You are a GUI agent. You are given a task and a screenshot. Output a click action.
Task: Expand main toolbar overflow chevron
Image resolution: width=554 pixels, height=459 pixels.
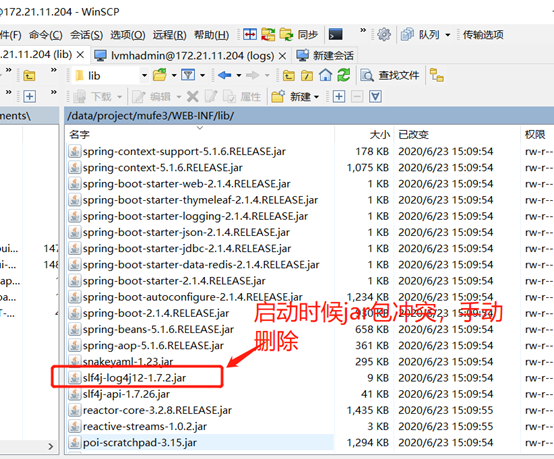pos(363,31)
